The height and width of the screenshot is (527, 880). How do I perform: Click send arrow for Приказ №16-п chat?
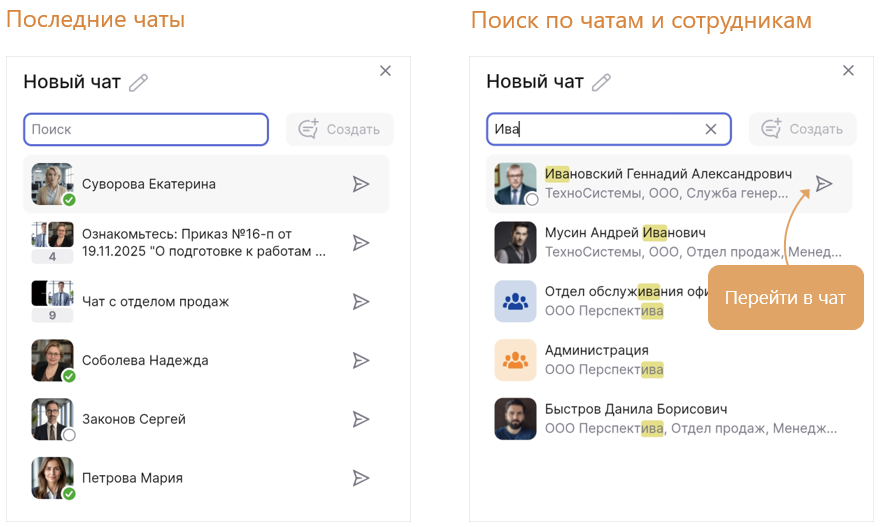coord(361,243)
